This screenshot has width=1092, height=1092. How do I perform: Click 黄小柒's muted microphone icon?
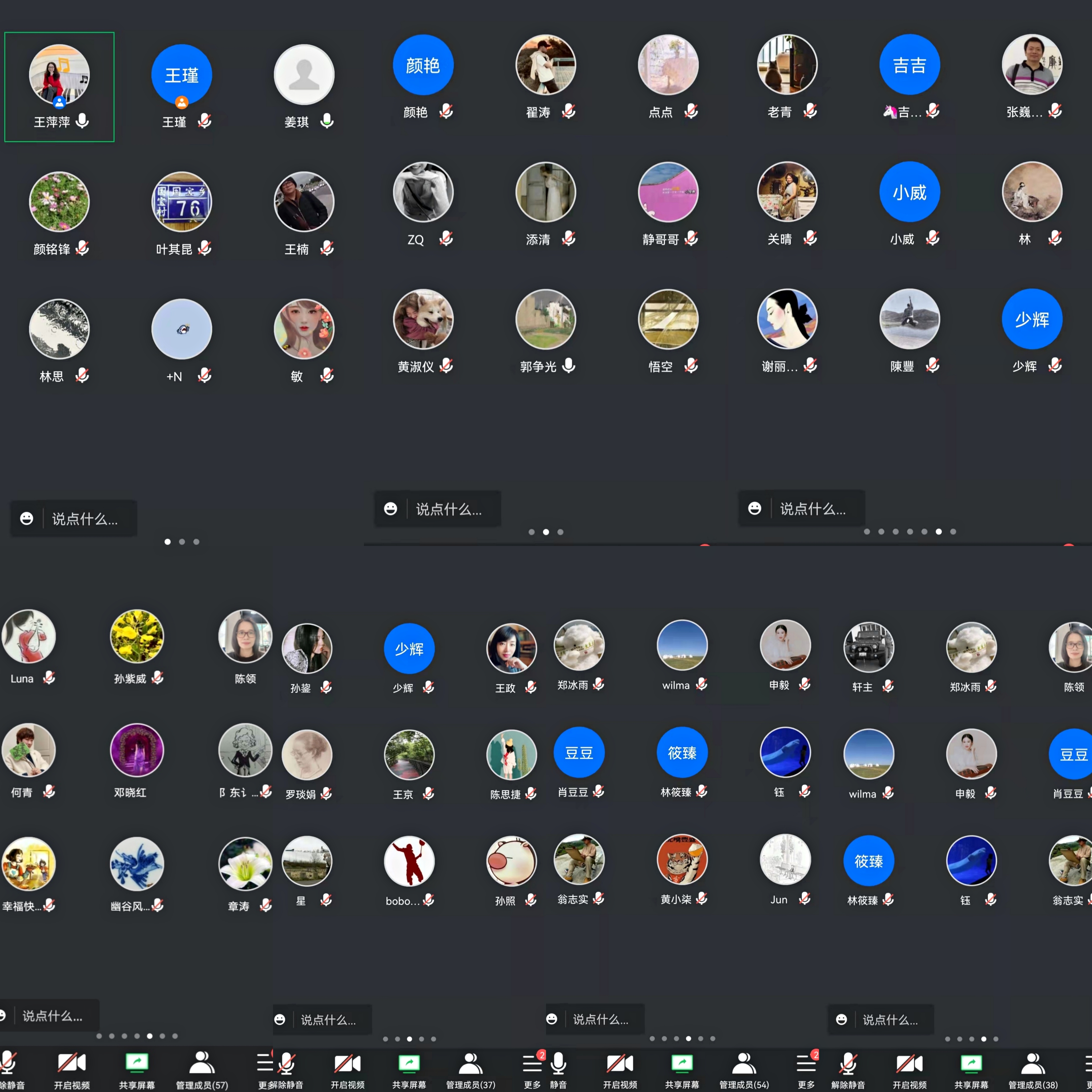click(702, 899)
